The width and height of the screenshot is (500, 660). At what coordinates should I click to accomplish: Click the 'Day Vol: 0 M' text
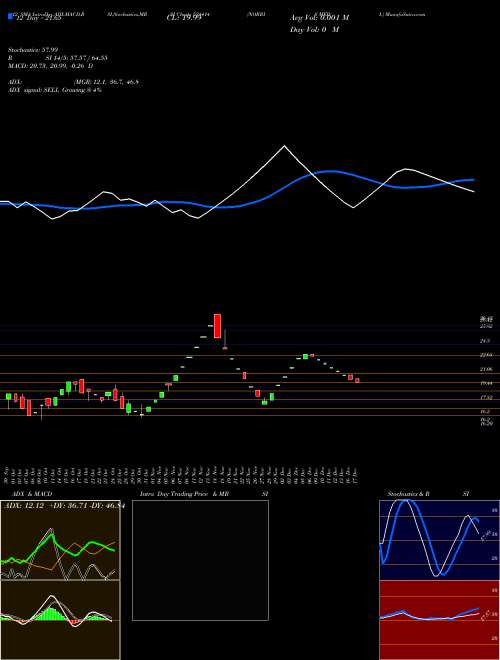[315, 30]
